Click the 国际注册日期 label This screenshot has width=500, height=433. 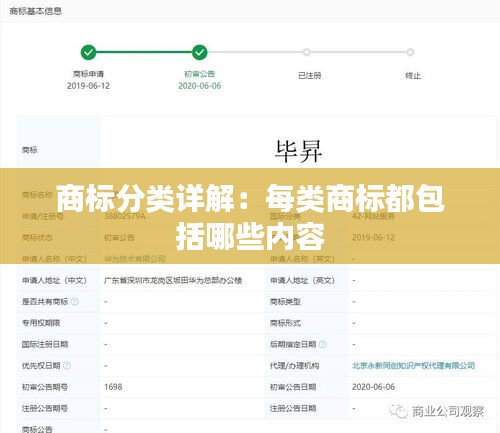coord(45,344)
